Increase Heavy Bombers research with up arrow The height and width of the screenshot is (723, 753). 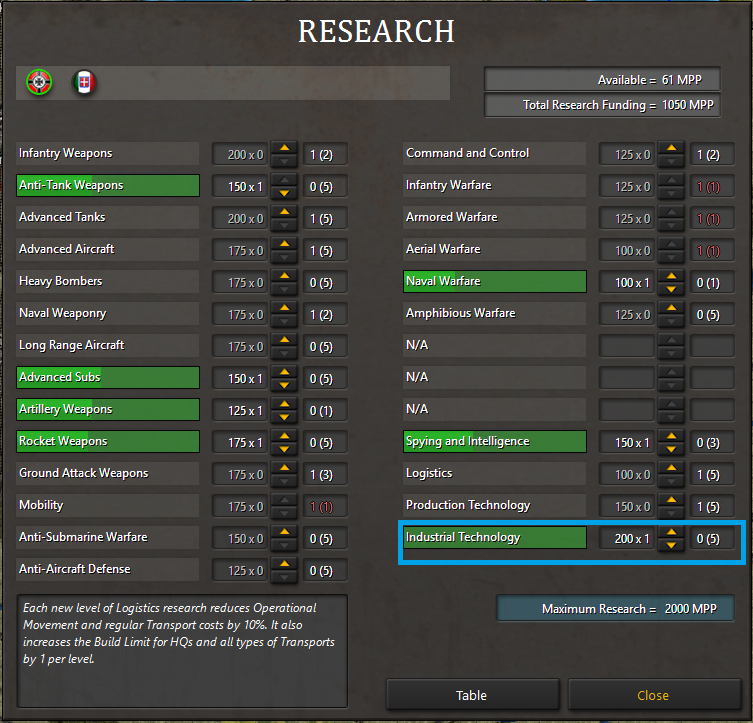[x=284, y=276]
